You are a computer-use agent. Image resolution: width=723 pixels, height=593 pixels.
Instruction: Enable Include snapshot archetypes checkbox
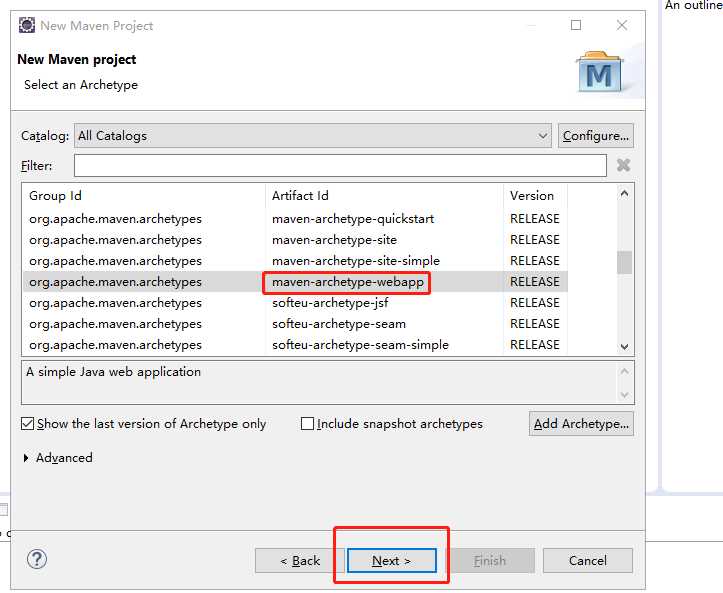[307, 423]
